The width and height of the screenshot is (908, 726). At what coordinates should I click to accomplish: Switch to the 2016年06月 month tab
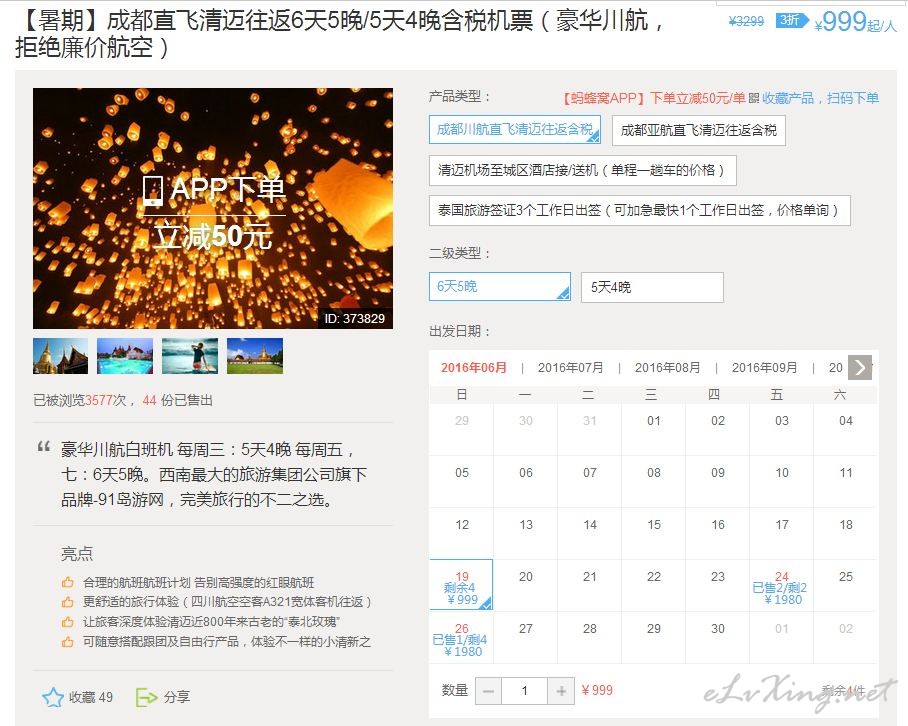(x=474, y=368)
